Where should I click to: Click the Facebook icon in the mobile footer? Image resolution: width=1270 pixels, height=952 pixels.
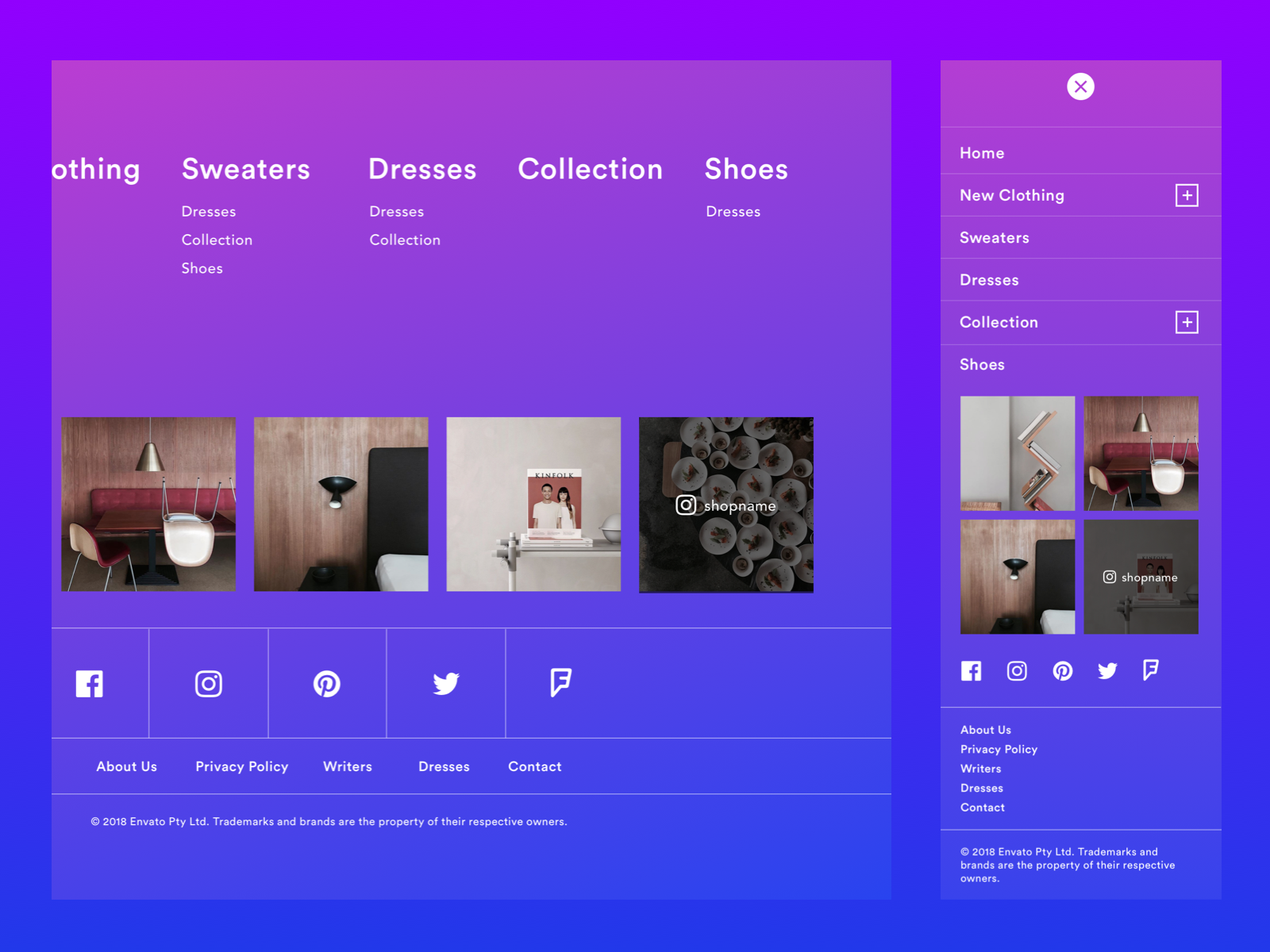click(971, 670)
